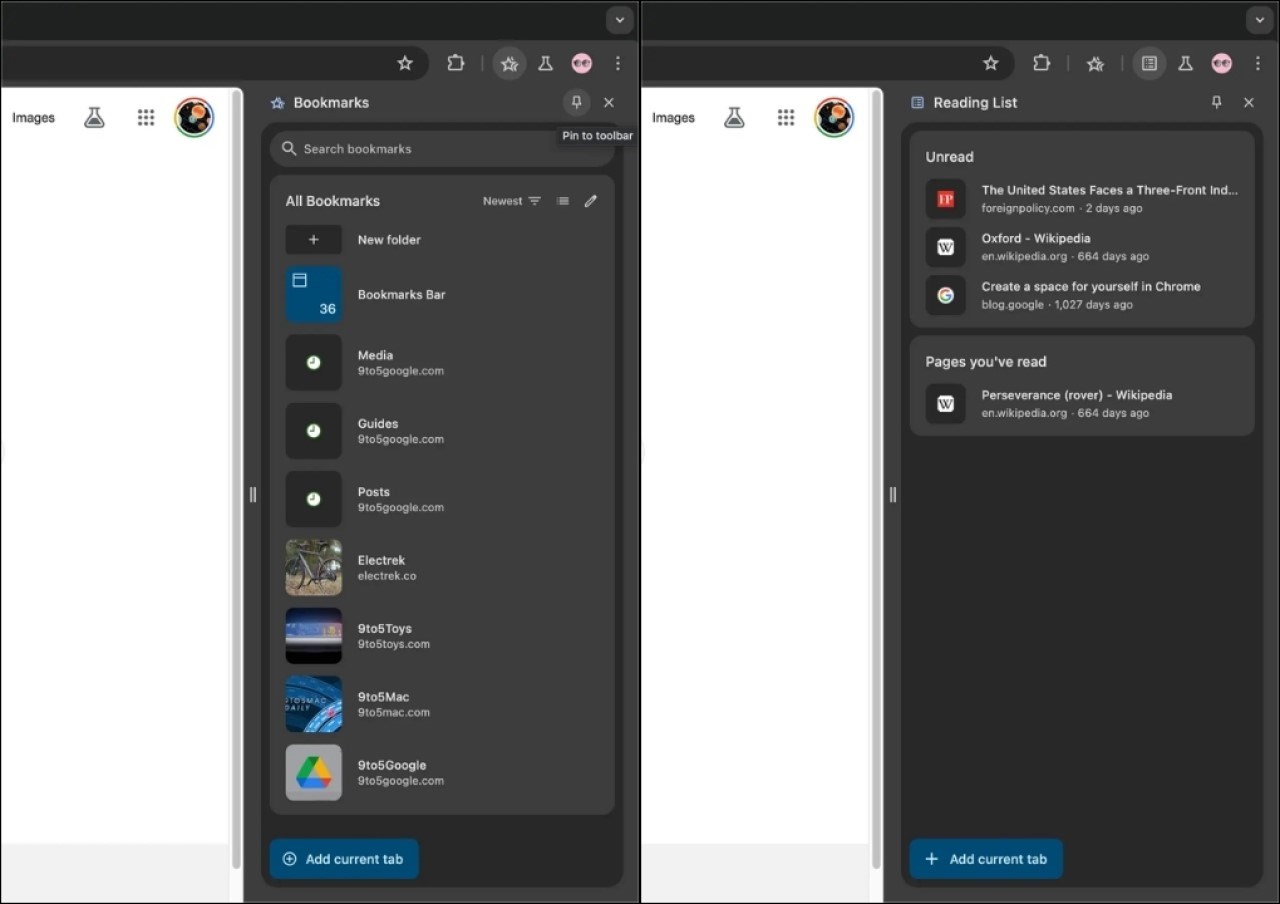This screenshot has width=1280, height=904.
Task: Open Chrome three-dot menu in Bookmarks window
Action: (618, 63)
